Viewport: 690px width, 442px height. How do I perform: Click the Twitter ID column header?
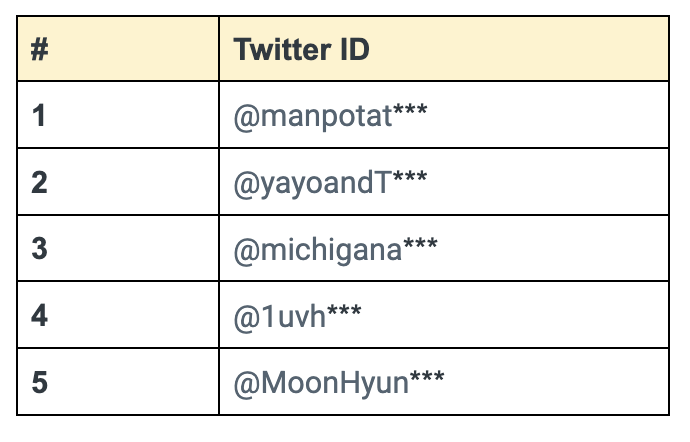click(444, 48)
